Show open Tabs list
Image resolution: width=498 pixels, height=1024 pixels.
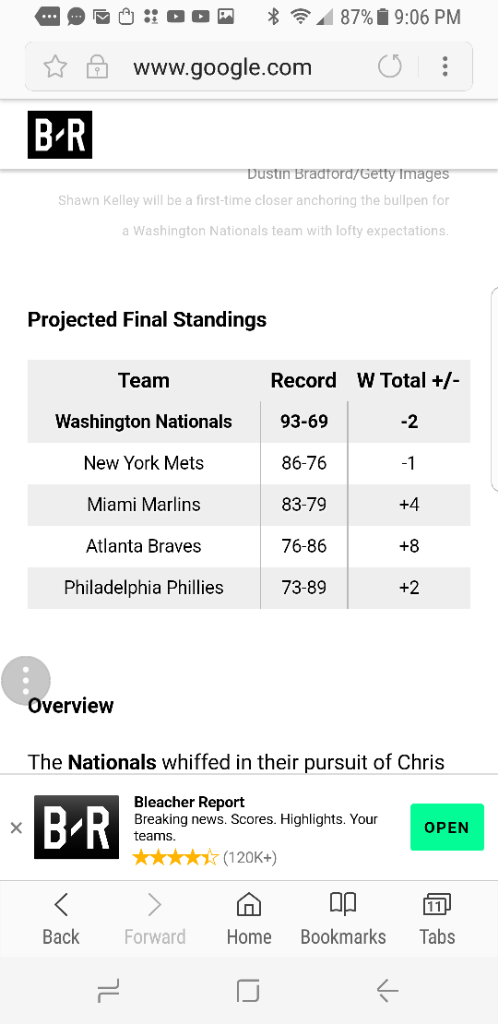[x=437, y=920]
